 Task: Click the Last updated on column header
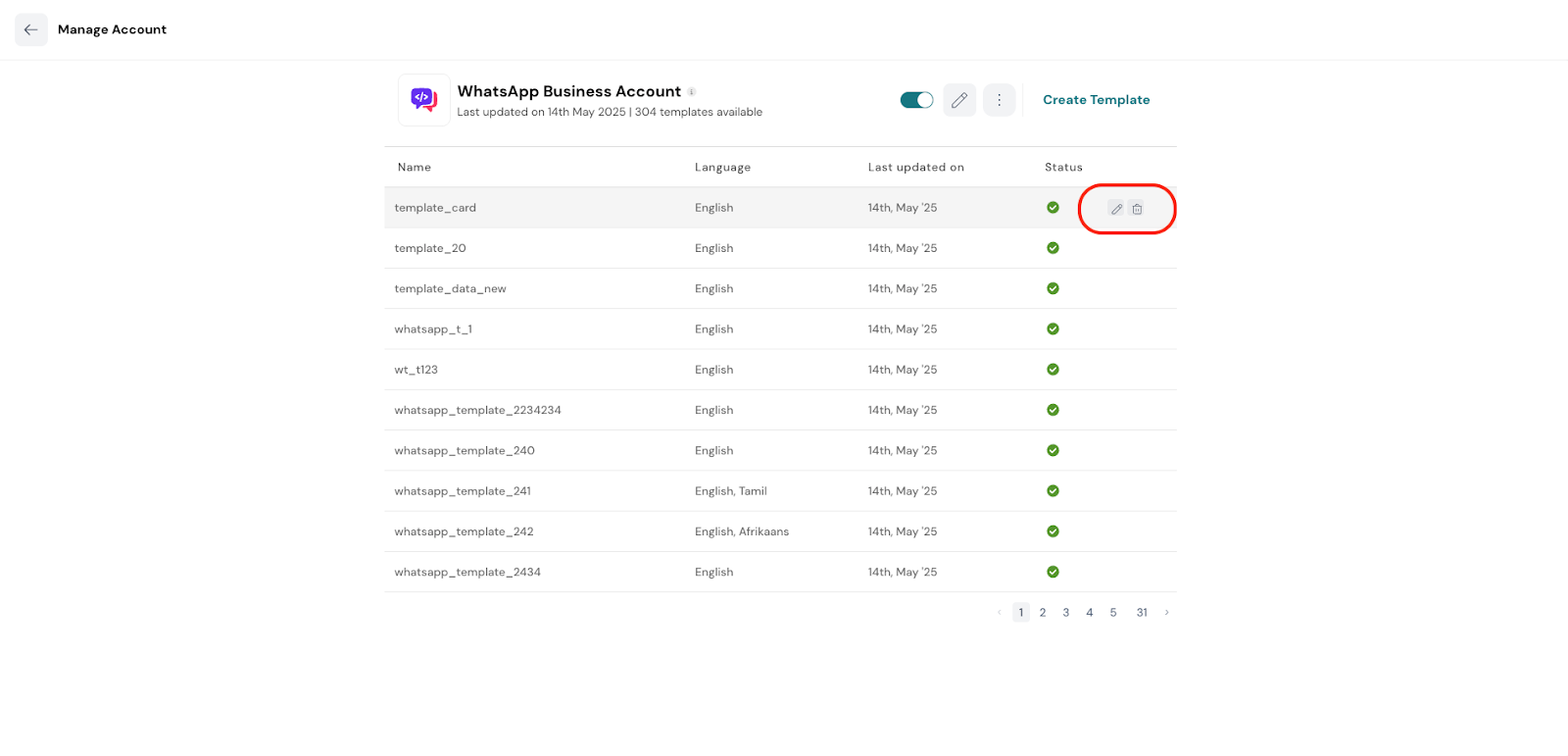(x=915, y=168)
